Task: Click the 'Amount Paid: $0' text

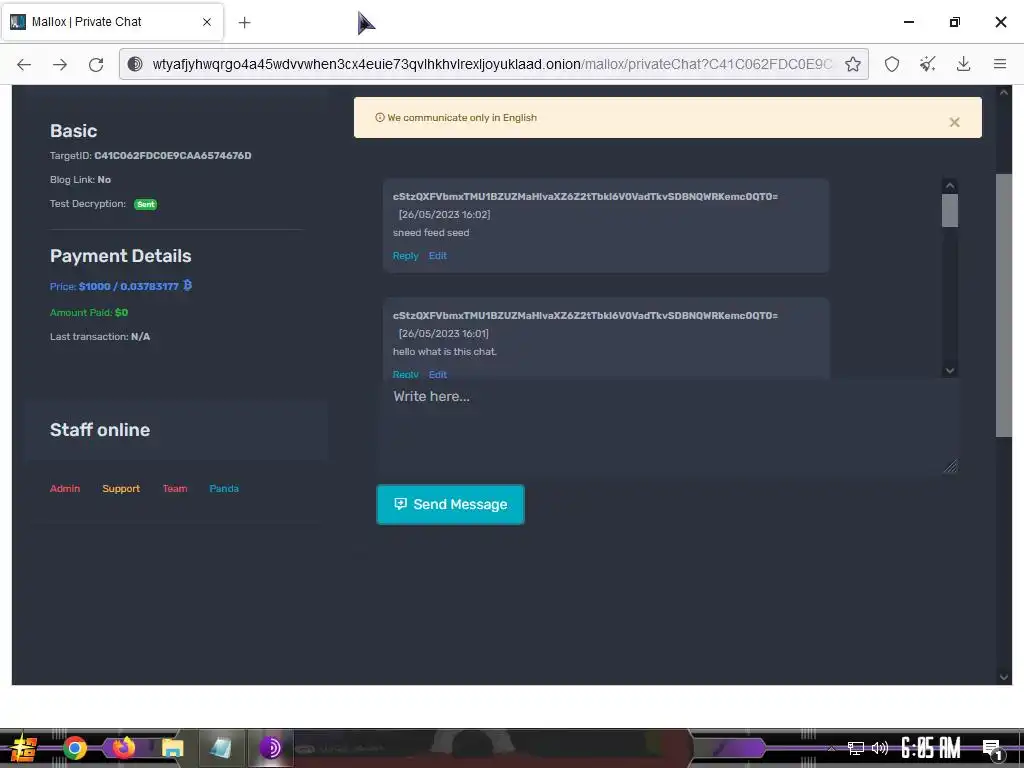Action: pyautogui.click(x=89, y=312)
